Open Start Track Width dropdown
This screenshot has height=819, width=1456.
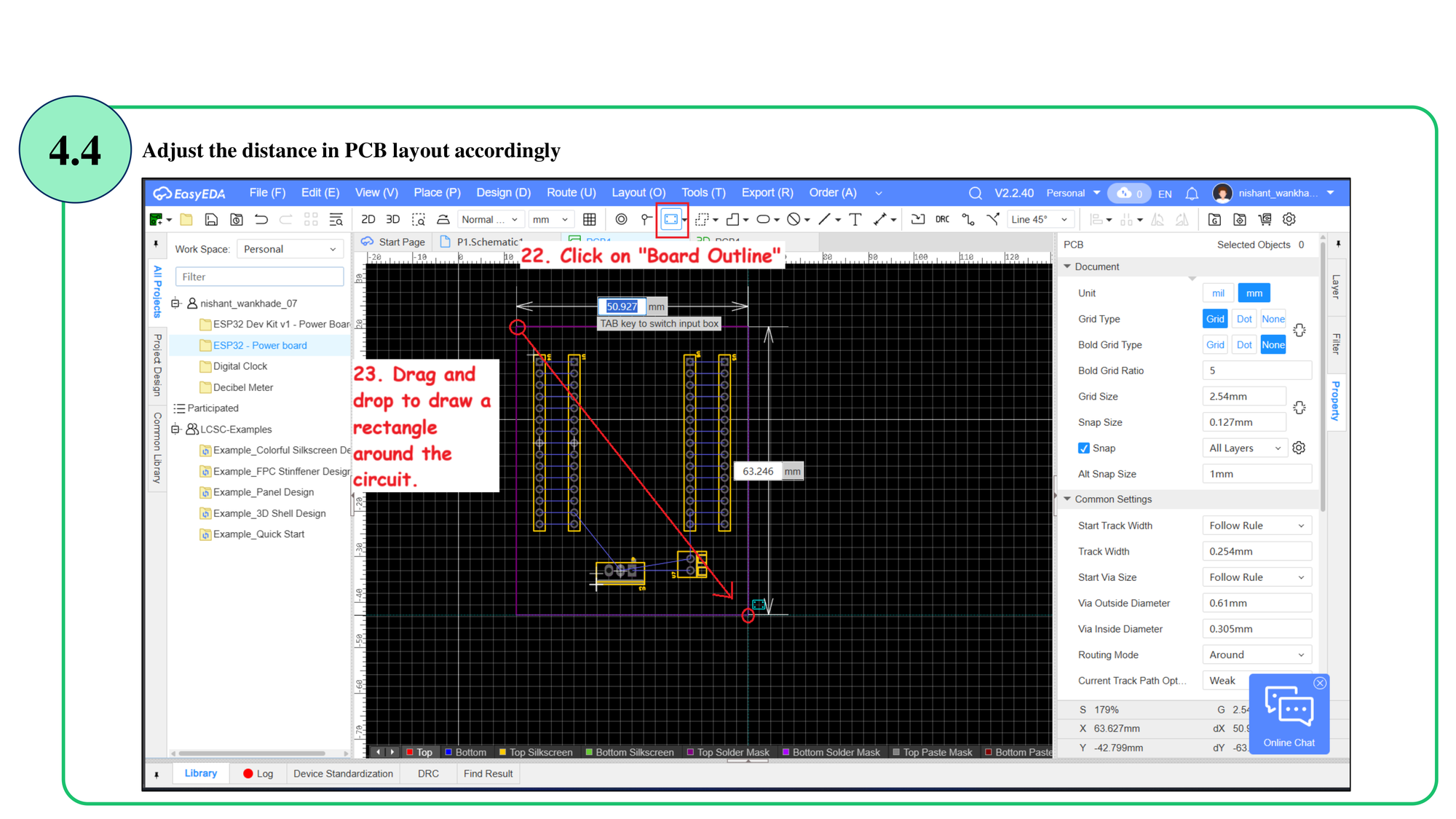[1257, 526]
